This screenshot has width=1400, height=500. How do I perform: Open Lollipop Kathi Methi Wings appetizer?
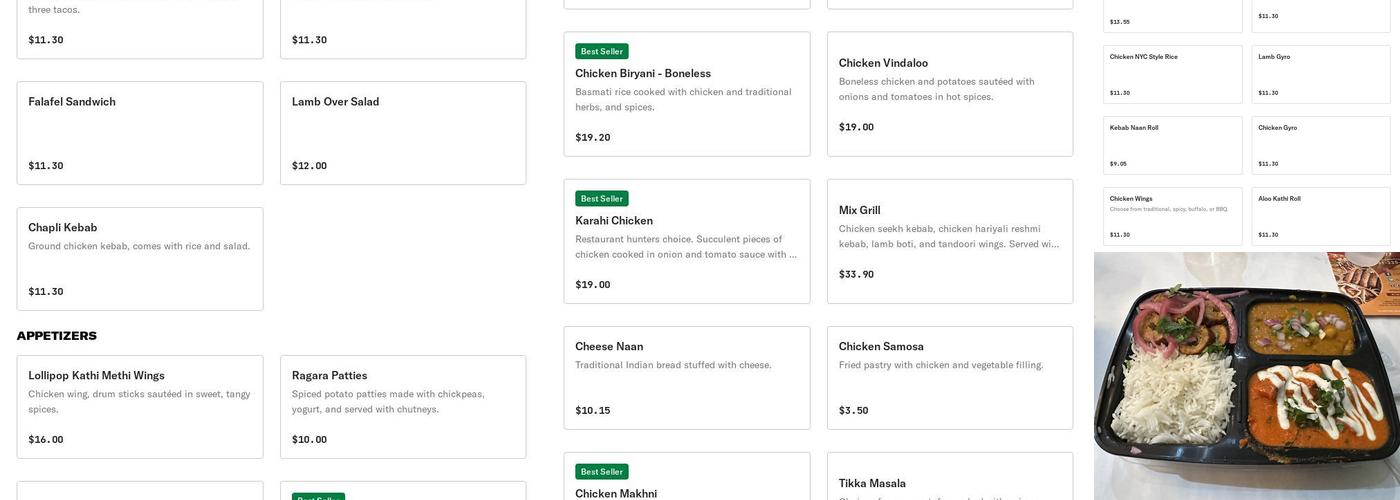(140, 407)
